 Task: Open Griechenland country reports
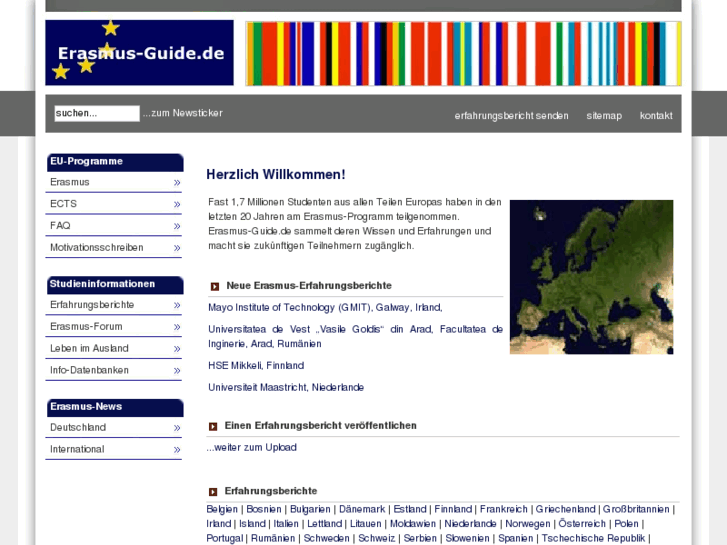pos(565,509)
